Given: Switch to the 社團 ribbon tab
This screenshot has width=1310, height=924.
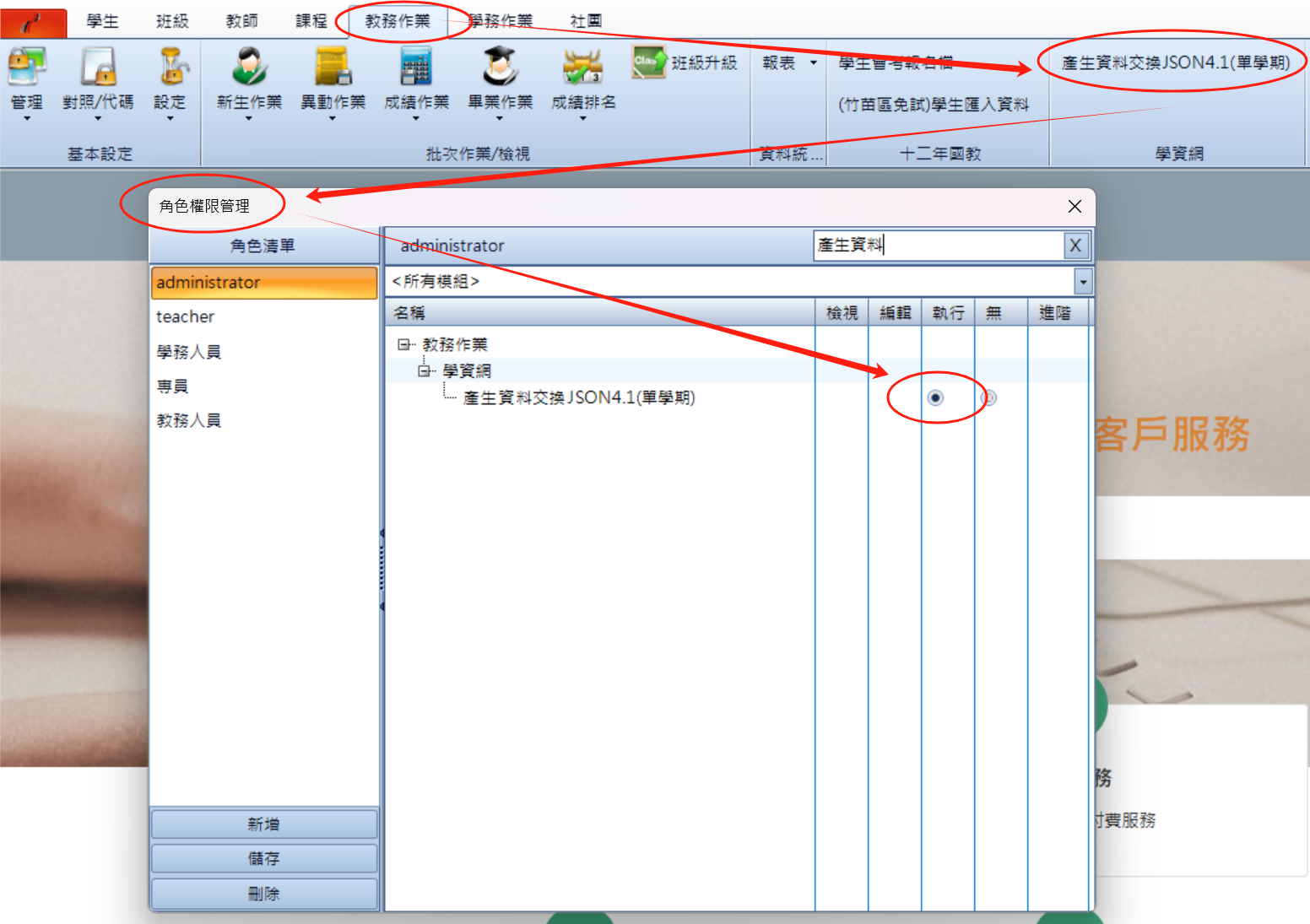Looking at the screenshot, I should (x=587, y=21).
